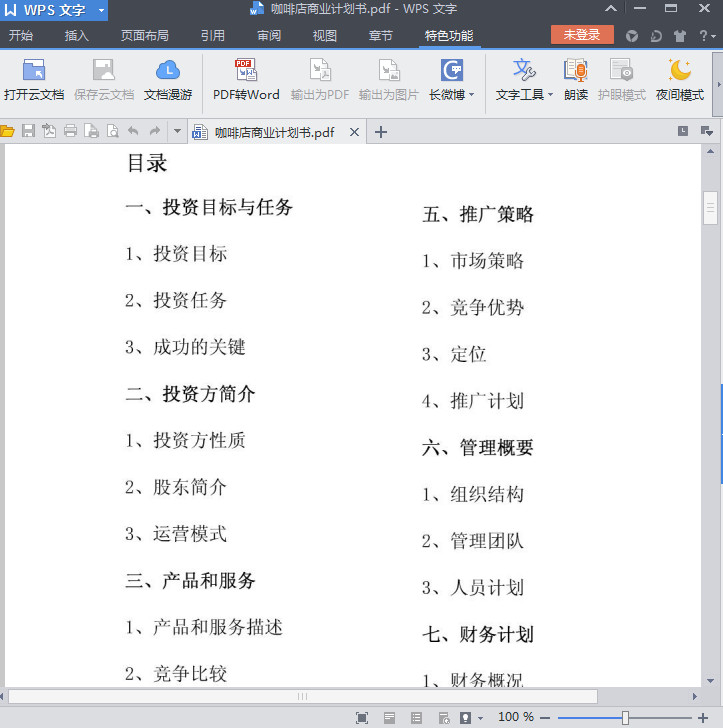This screenshot has width=723, height=728.
Task: Click the 3、成功的关键 entry text
Action: coord(185,347)
